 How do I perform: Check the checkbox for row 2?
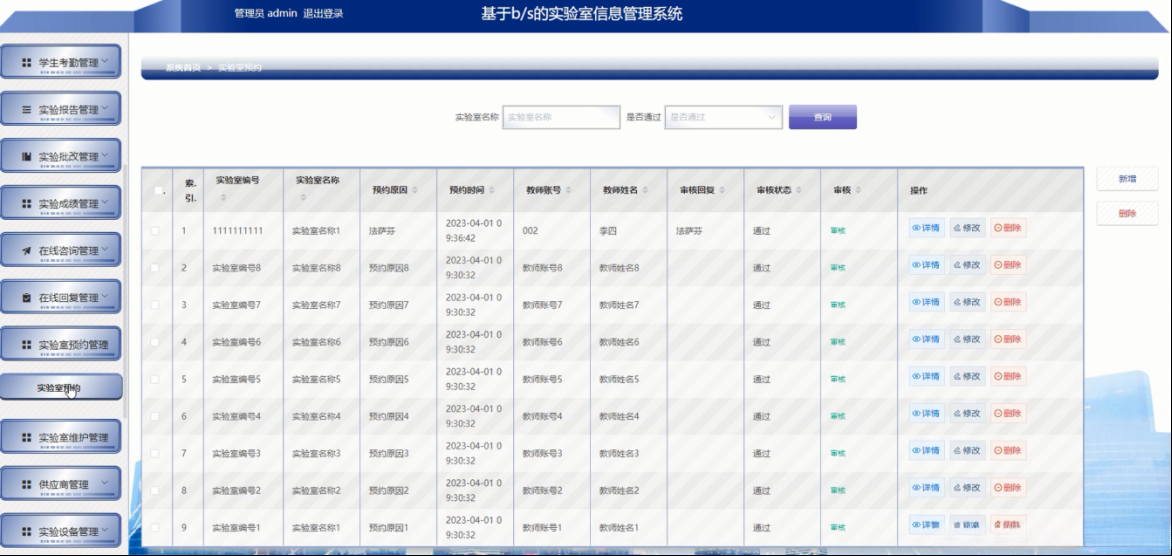pos(155,268)
